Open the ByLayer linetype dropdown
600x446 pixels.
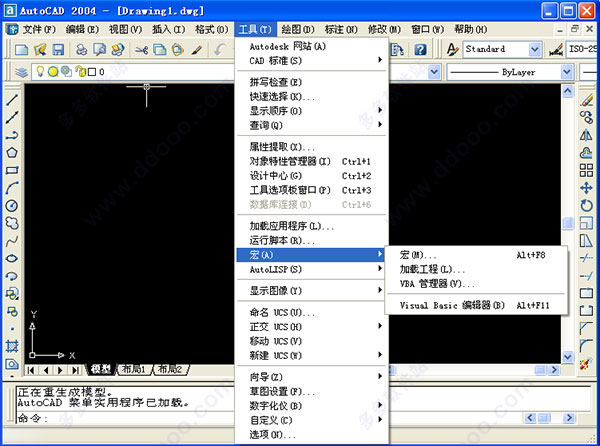click(x=567, y=72)
